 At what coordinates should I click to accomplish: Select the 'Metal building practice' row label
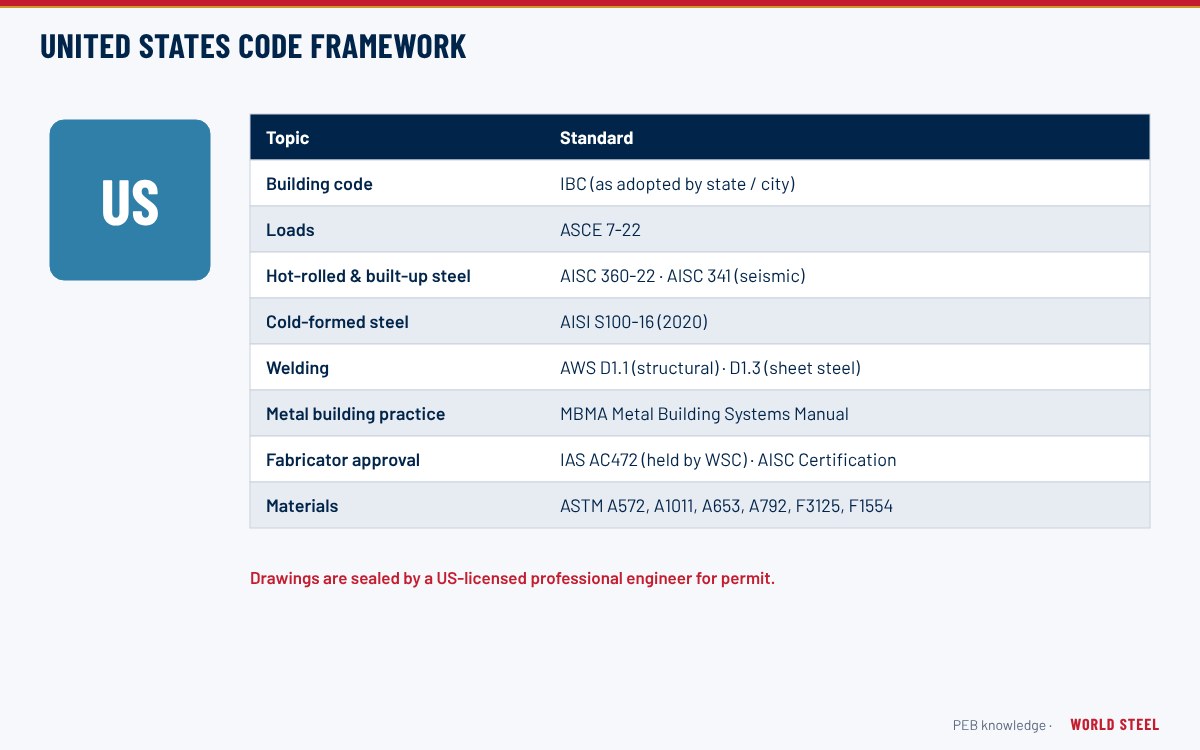pyautogui.click(x=355, y=414)
